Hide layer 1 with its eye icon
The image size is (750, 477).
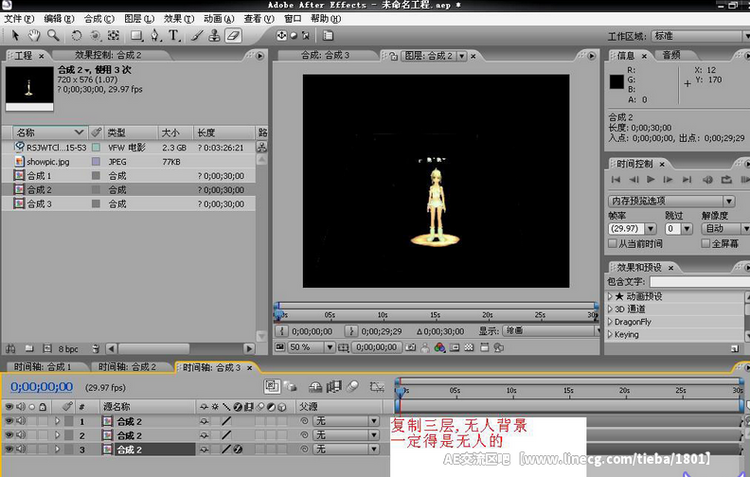tap(9, 421)
